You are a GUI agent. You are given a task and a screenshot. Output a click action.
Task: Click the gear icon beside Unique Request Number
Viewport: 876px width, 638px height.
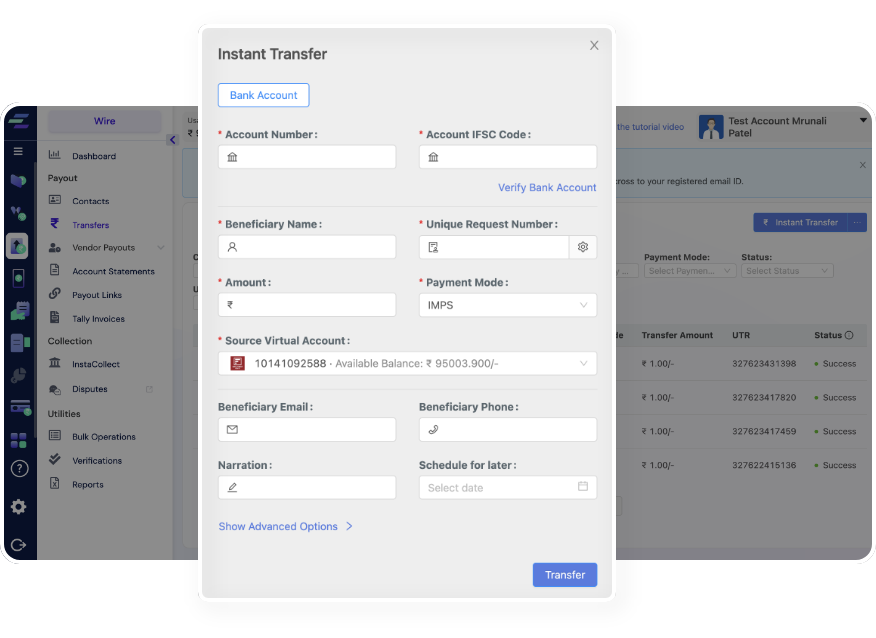(583, 247)
